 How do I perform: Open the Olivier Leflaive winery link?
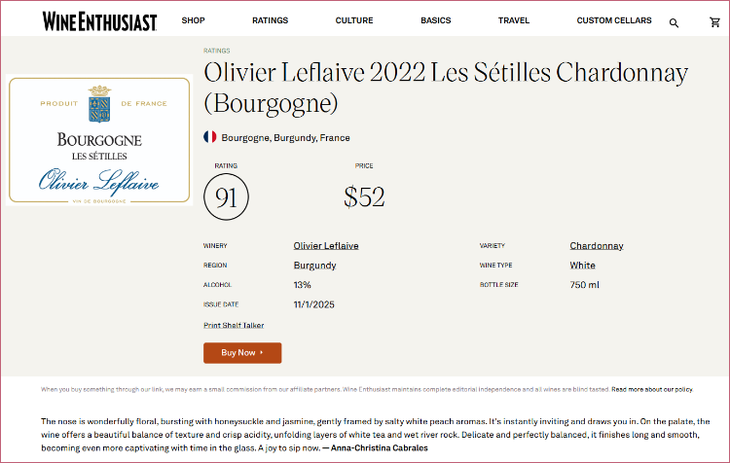[x=326, y=246]
